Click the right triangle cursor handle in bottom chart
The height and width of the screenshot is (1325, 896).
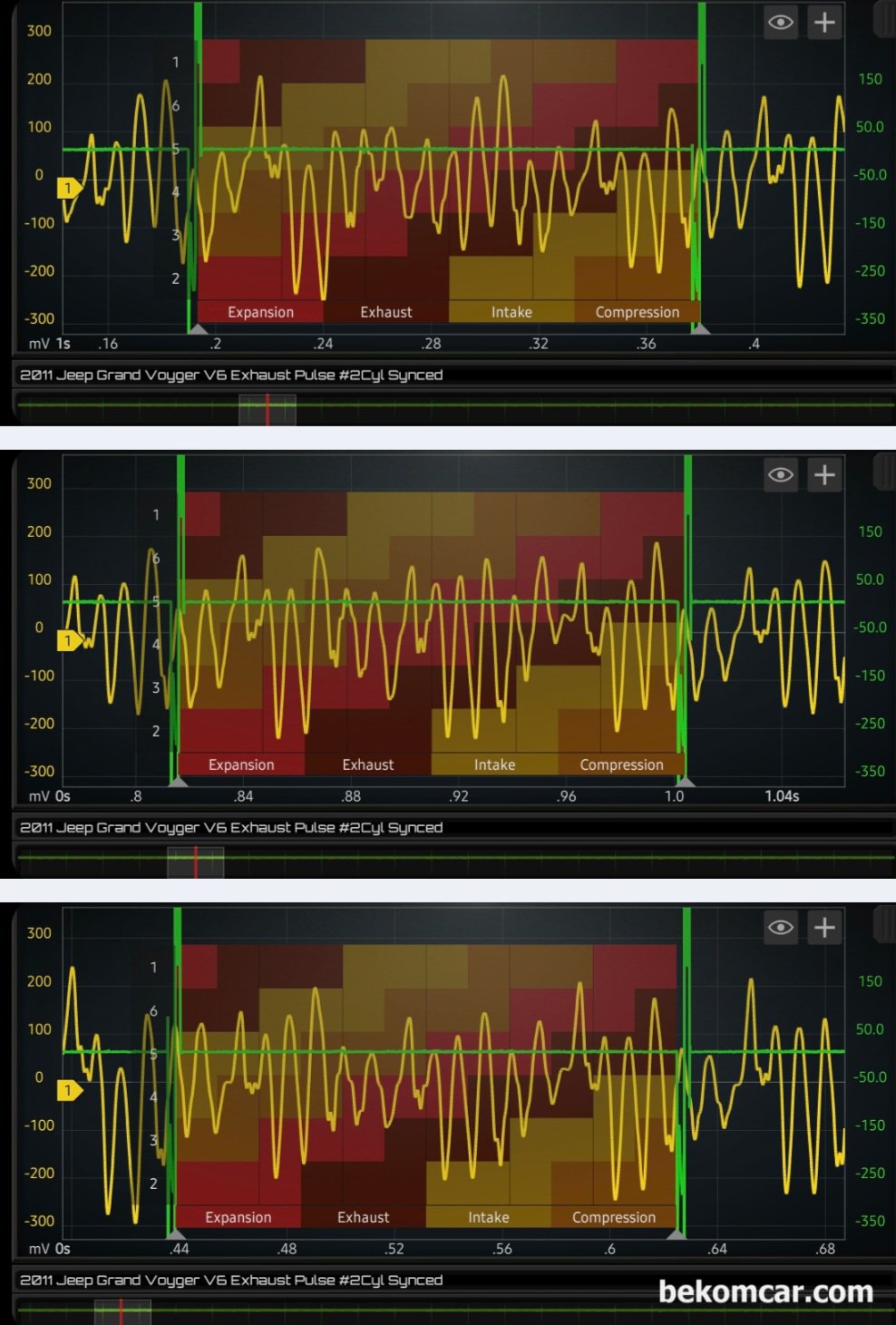point(677,1233)
